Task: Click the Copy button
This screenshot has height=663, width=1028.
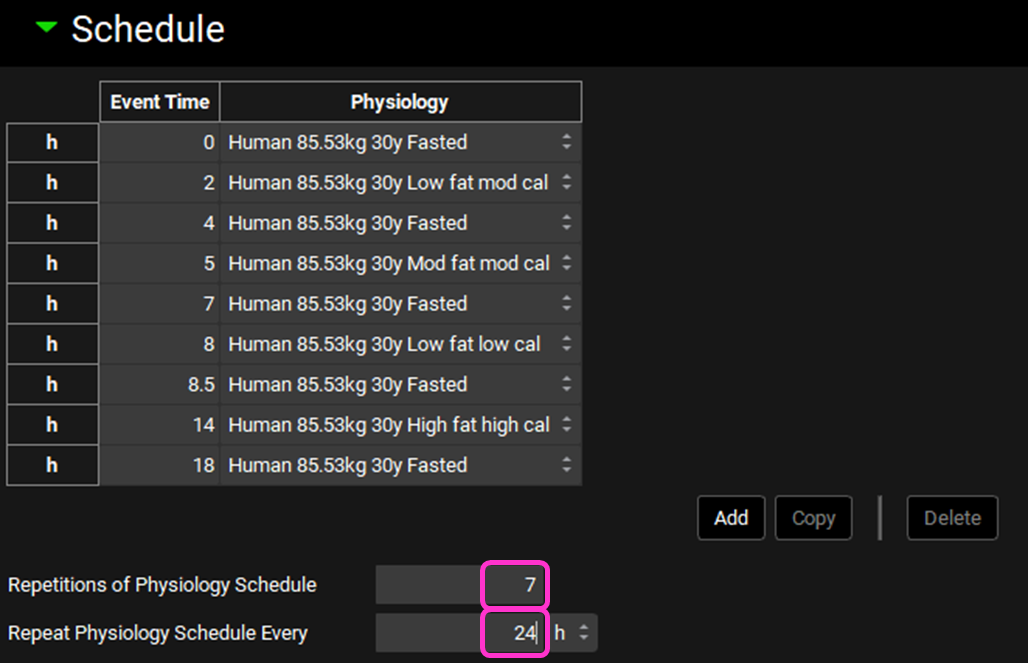Action: coord(813,518)
